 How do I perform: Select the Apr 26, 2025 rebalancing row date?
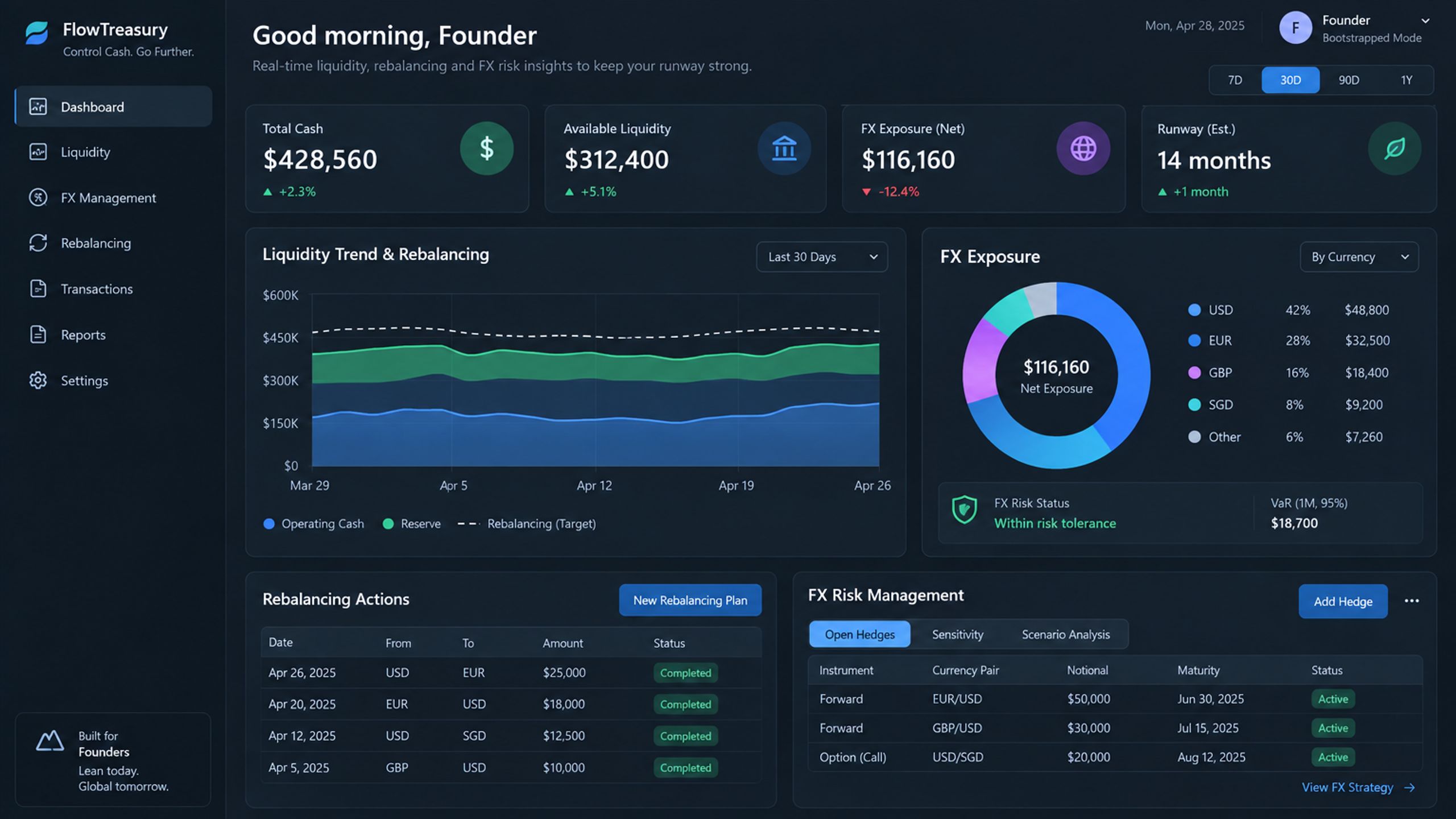tap(302, 672)
